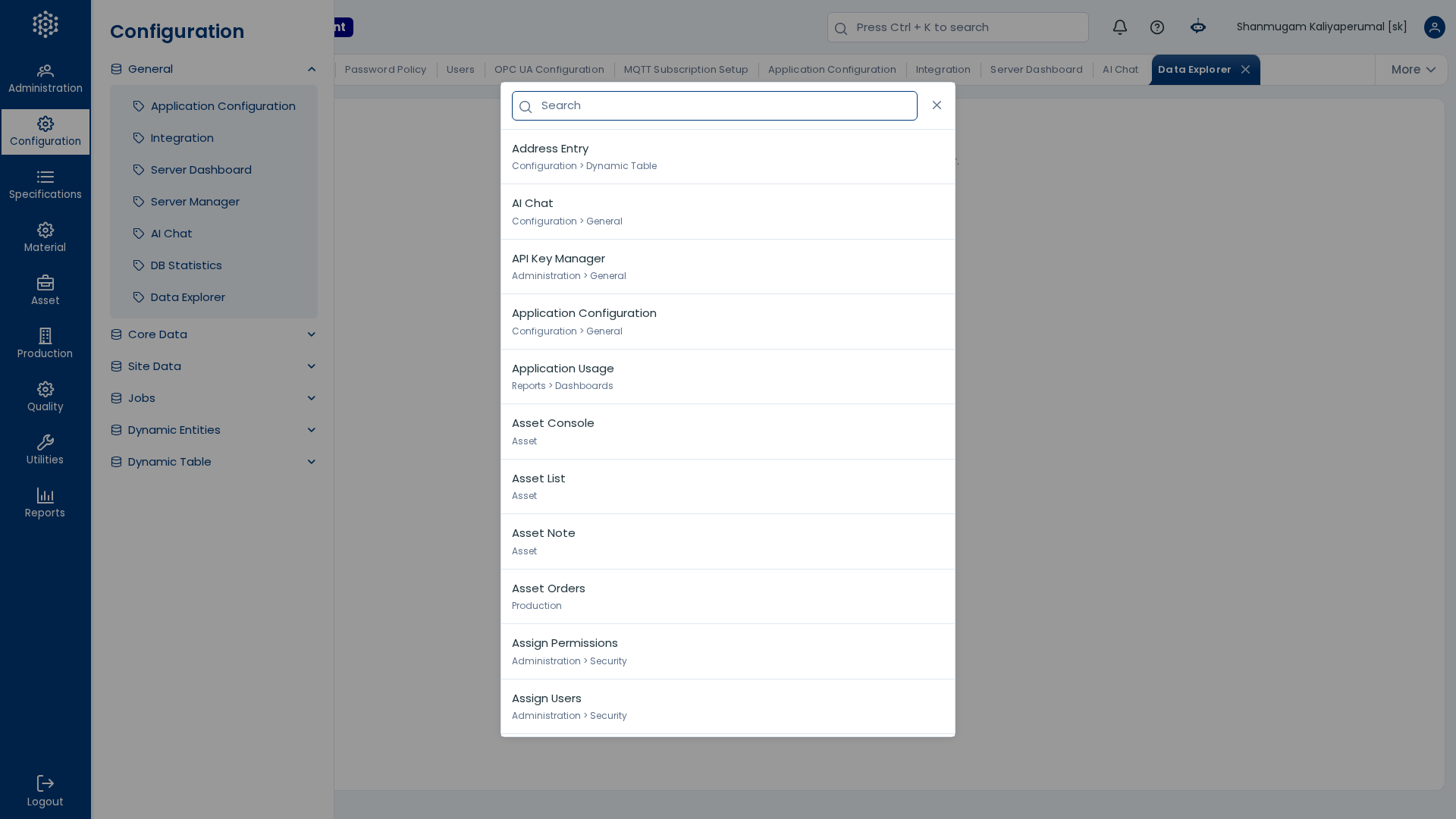Viewport: 1456px width, 819px height.
Task: Expand the Dynamic Entities section
Action: pyautogui.click(x=312, y=430)
